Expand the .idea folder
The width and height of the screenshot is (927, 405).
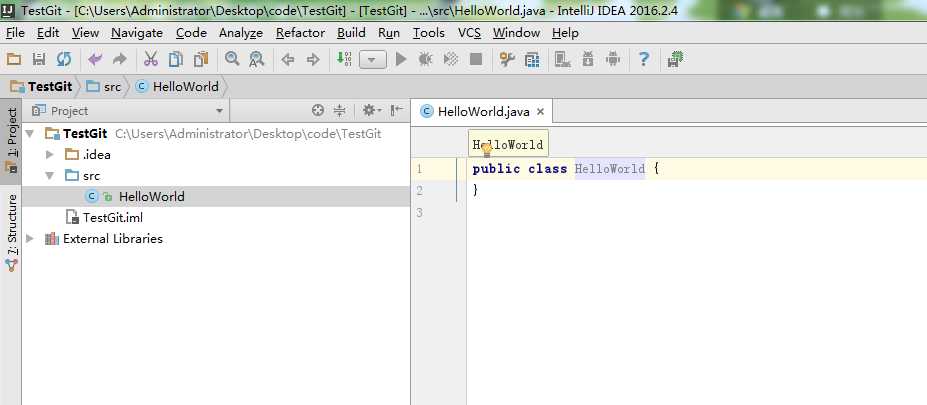tap(50, 155)
